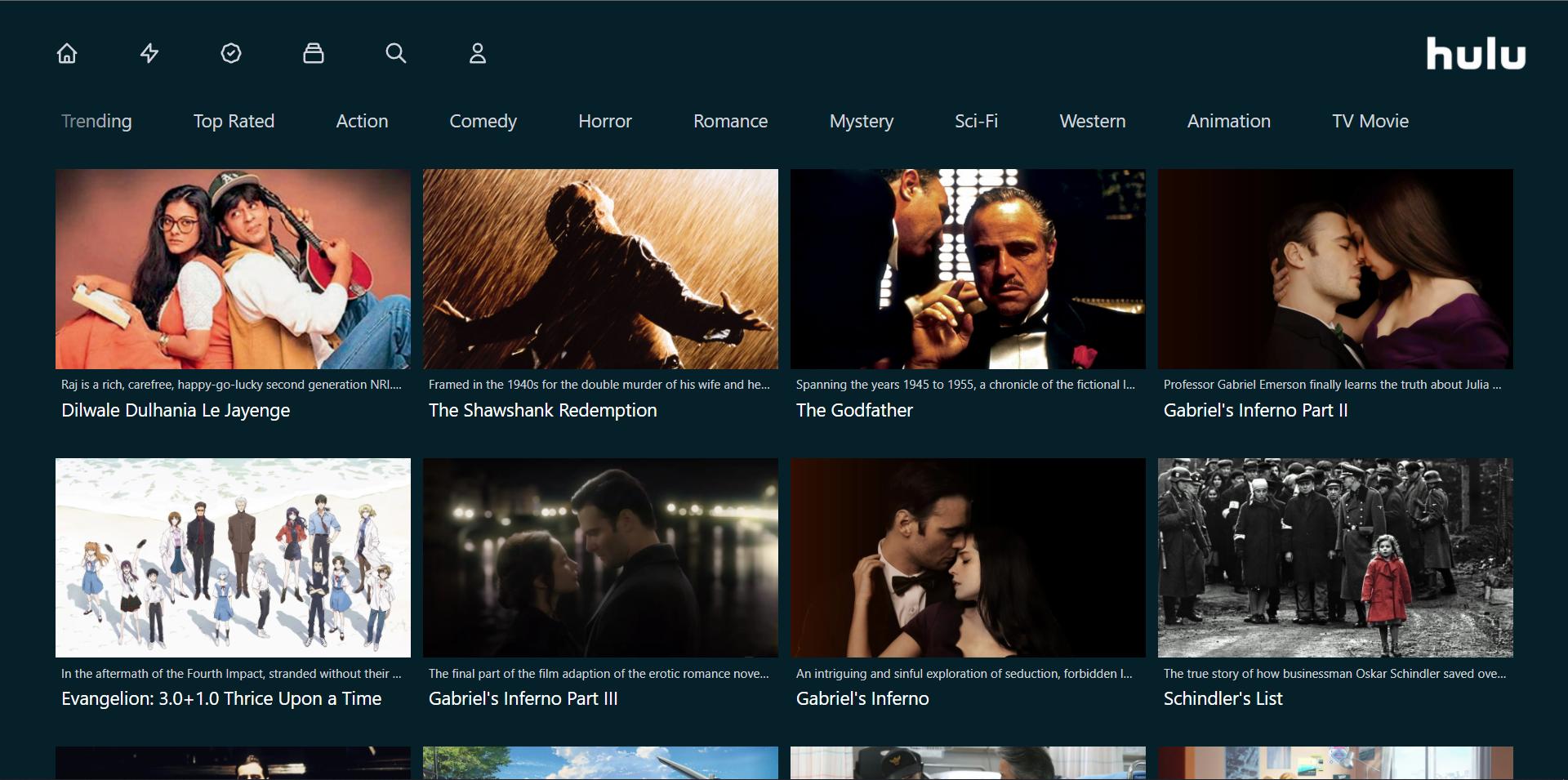Open the Collections stack icon
1568x780 pixels.
coord(314,53)
